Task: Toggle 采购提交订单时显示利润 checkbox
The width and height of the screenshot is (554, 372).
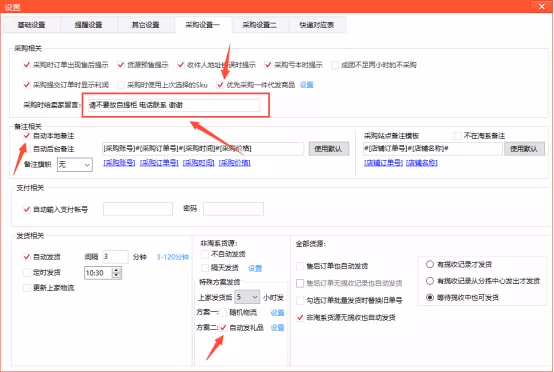Action: tap(26, 85)
